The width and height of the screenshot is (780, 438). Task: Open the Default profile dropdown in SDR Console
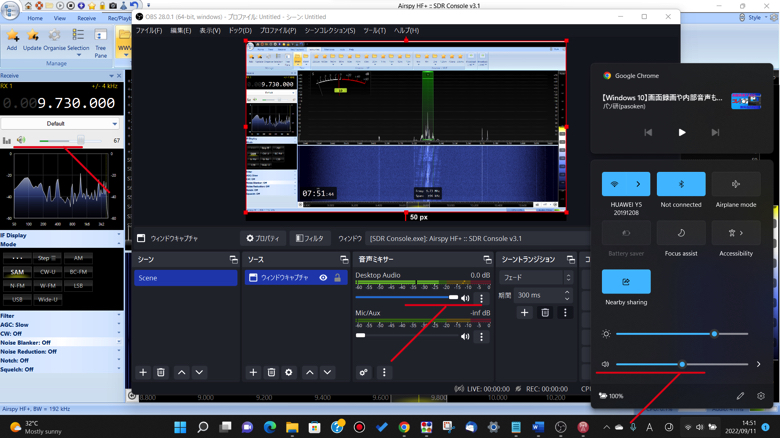pyautogui.click(x=60, y=123)
